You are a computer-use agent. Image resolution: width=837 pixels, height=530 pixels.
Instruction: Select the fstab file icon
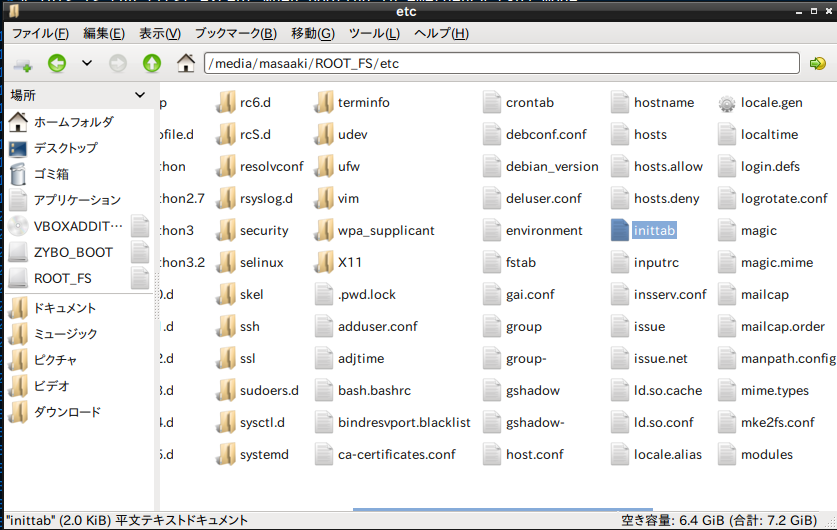(492, 262)
